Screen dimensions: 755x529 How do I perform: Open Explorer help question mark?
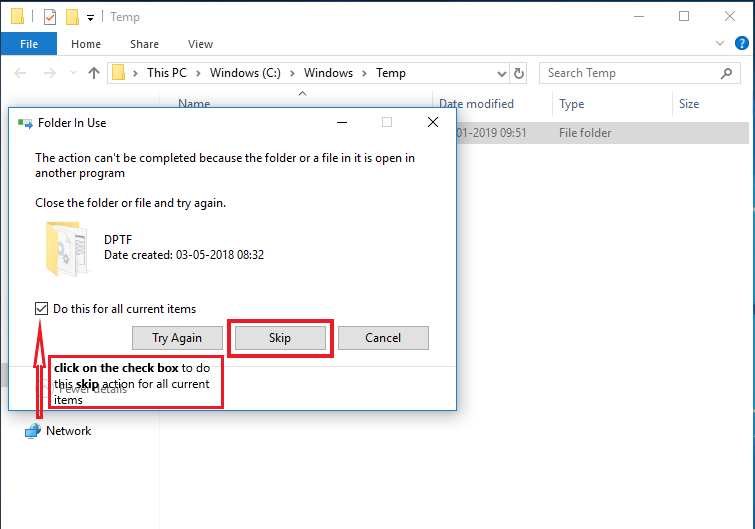pos(742,43)
